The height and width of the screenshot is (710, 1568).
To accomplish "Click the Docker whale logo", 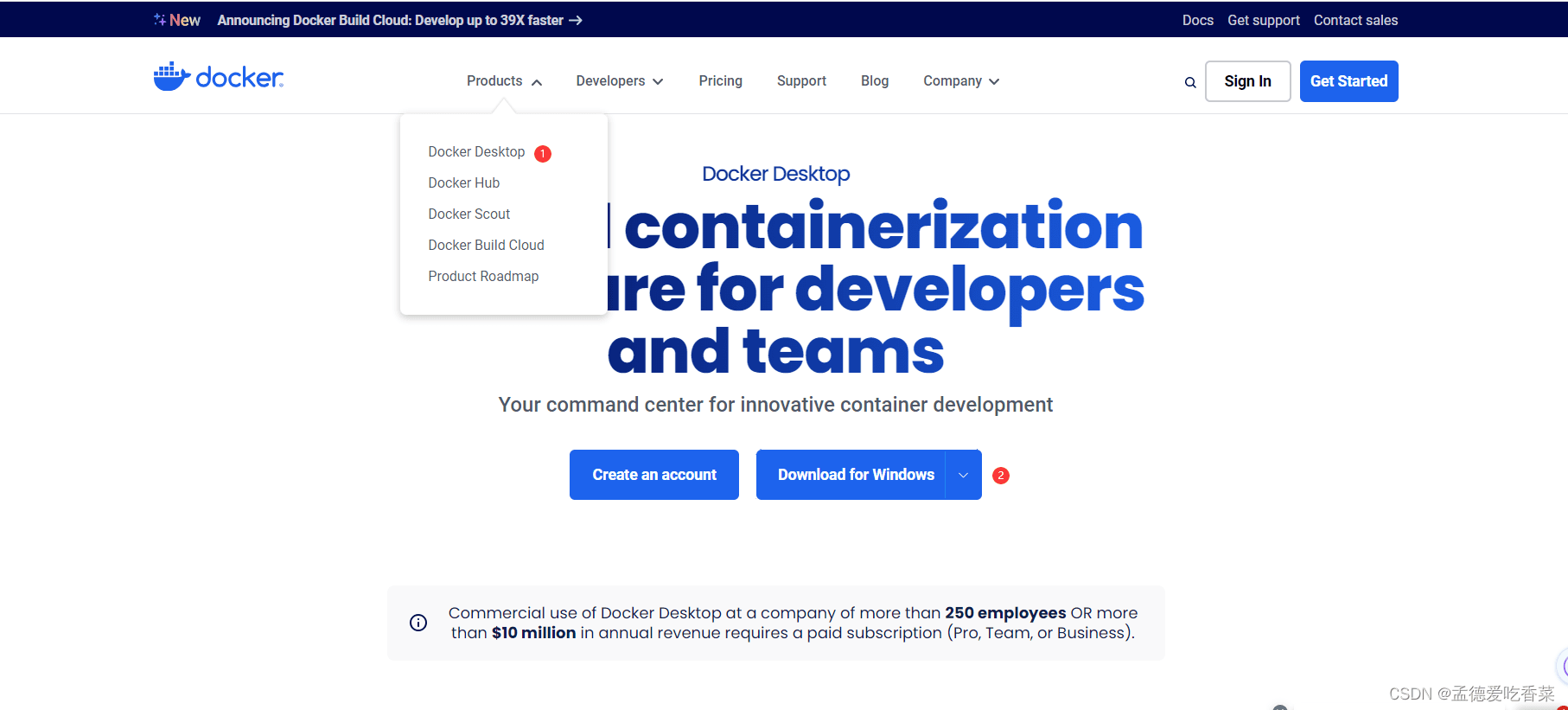I will [218, 77].
